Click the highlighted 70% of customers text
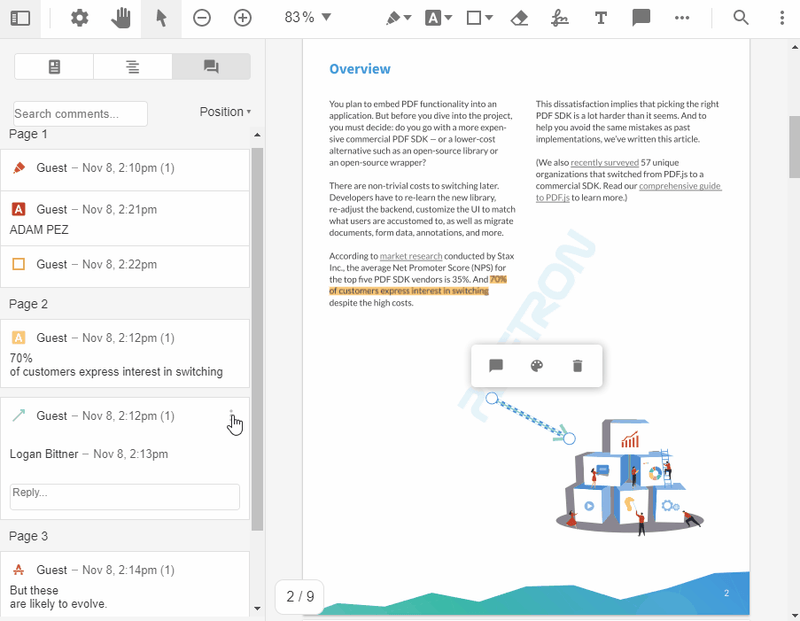Viewport: 800px width, 621px height. (x=409, y=291)
